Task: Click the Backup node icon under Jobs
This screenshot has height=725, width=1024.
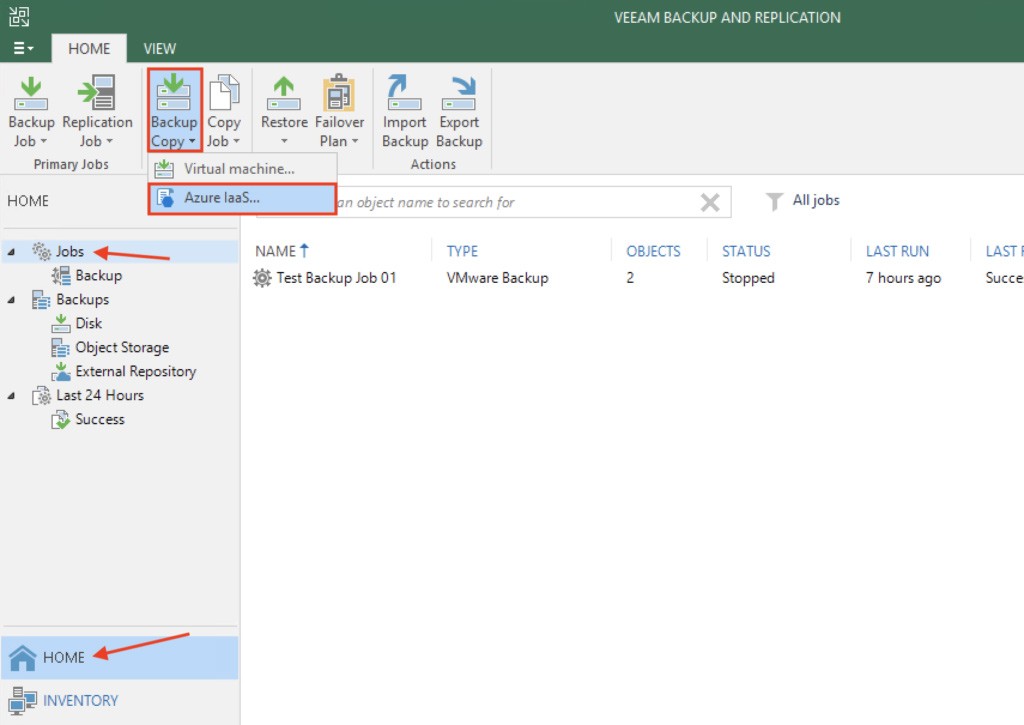Action: pos(61,276)
